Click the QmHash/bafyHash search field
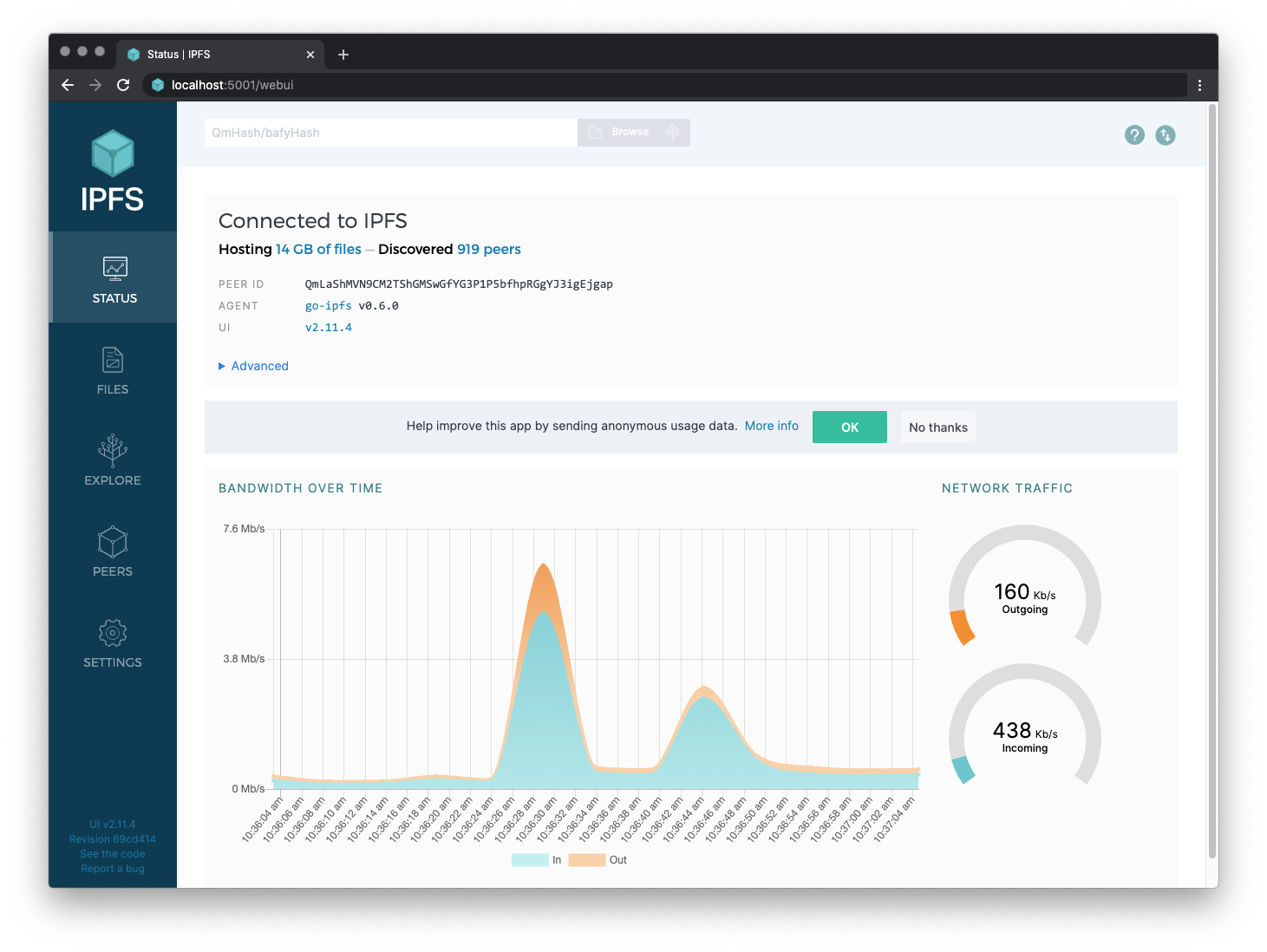The image size is (1267, 952). (389, 132)
